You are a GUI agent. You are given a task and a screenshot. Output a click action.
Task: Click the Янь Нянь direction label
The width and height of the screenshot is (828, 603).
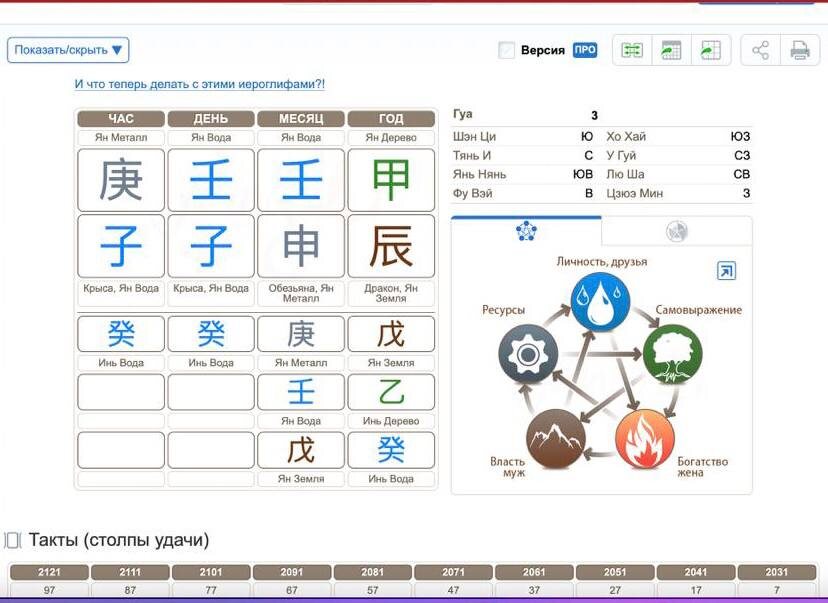(479, 174)
